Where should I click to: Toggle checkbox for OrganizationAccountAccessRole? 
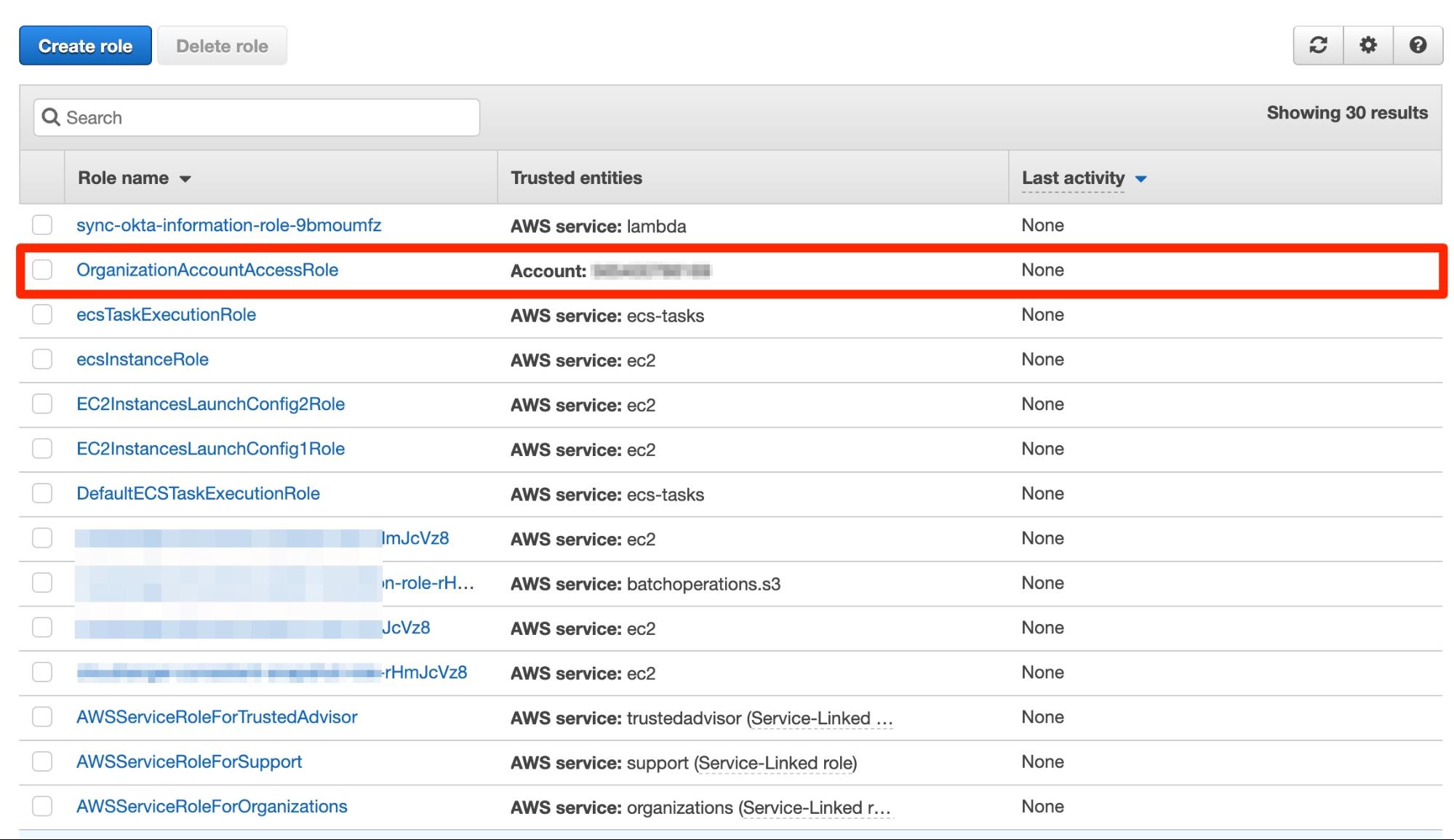[42, 269]
